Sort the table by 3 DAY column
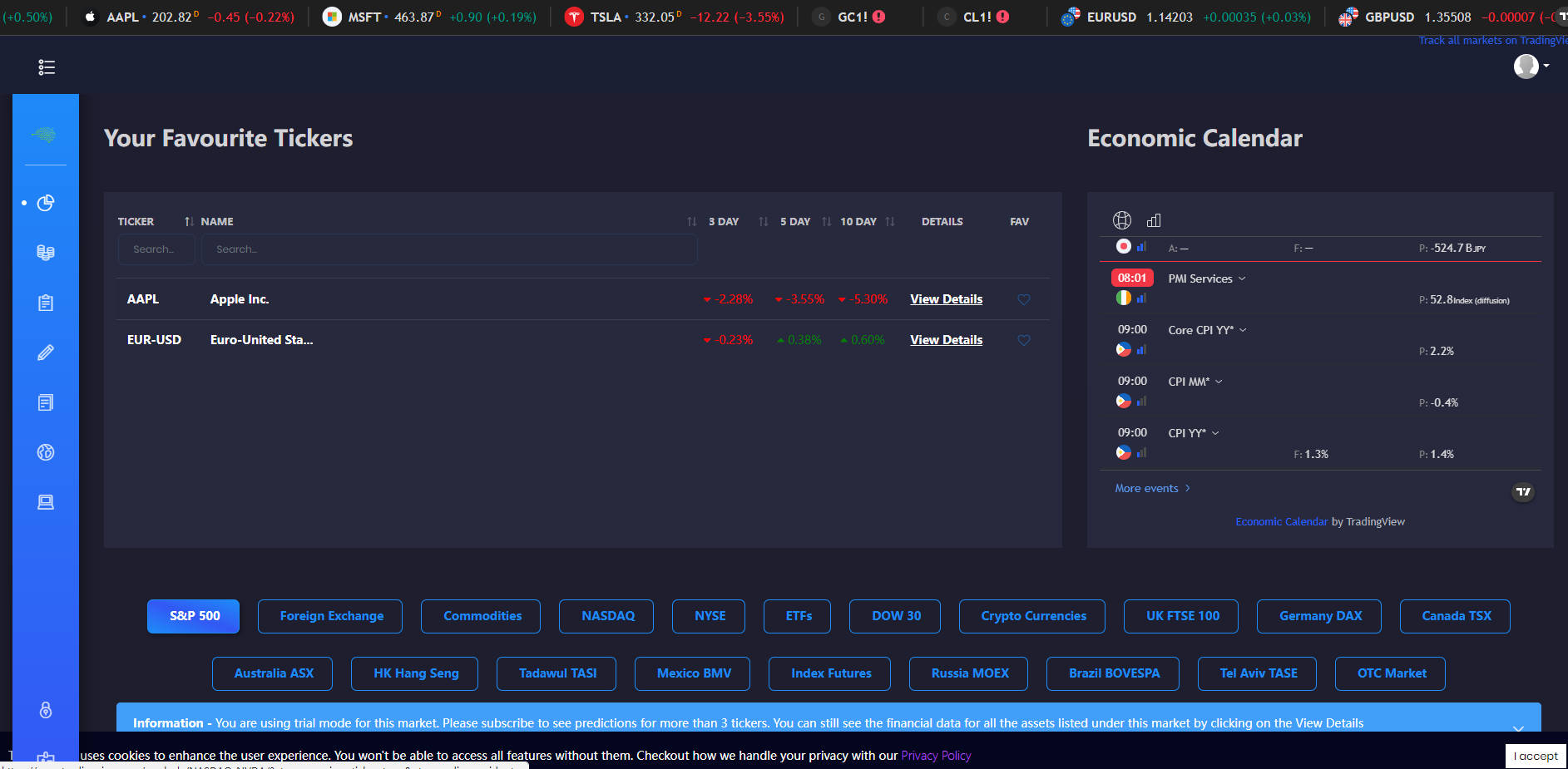The image size is (1568, 769). click(x=723, y=221)
